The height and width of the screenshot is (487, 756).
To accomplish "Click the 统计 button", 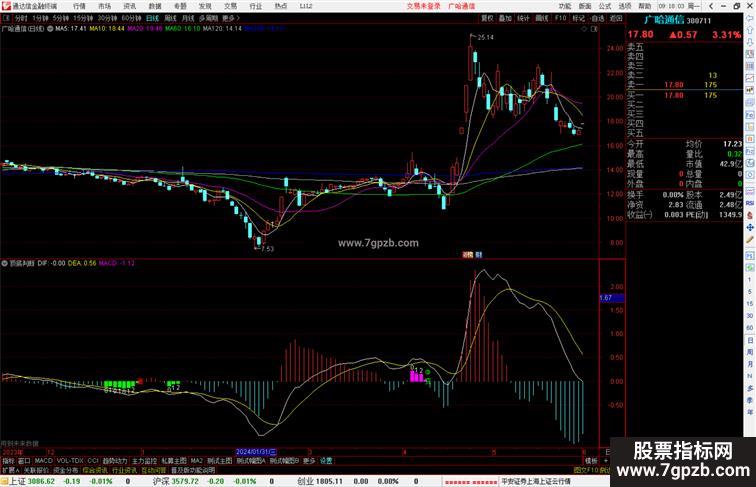I will tap(524, 18).
